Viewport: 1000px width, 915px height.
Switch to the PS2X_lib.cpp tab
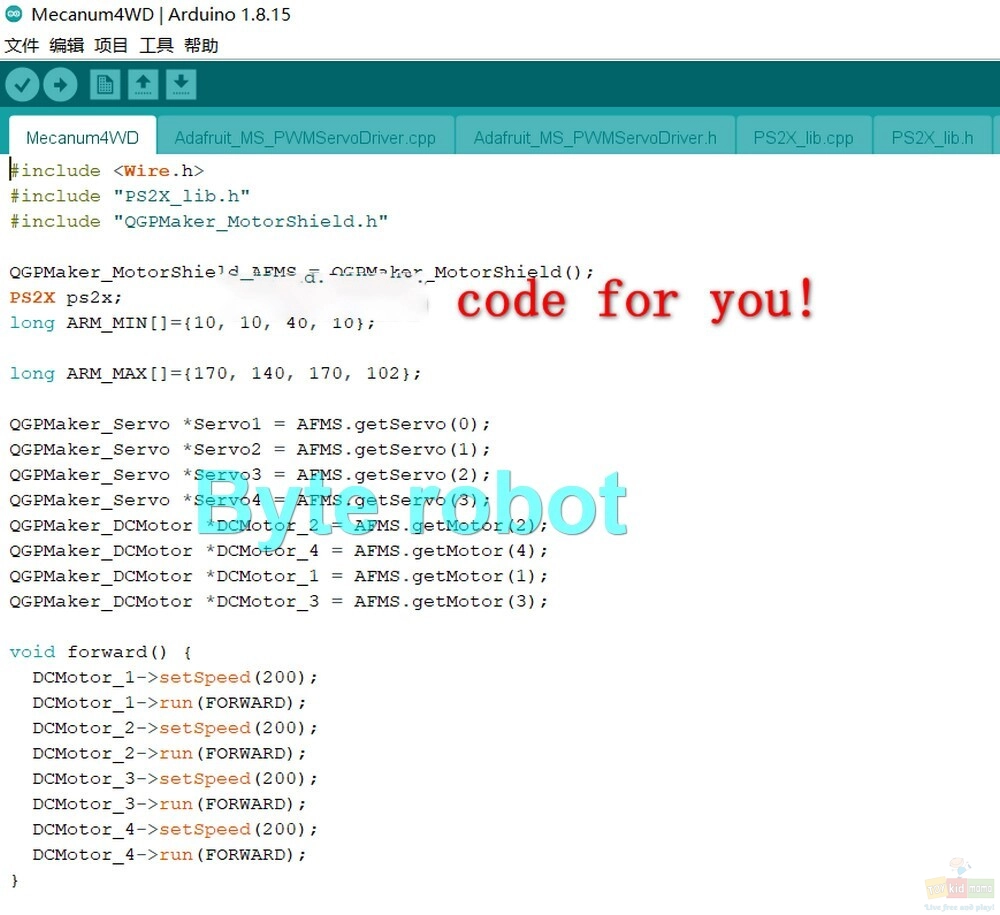coord(804,136)
